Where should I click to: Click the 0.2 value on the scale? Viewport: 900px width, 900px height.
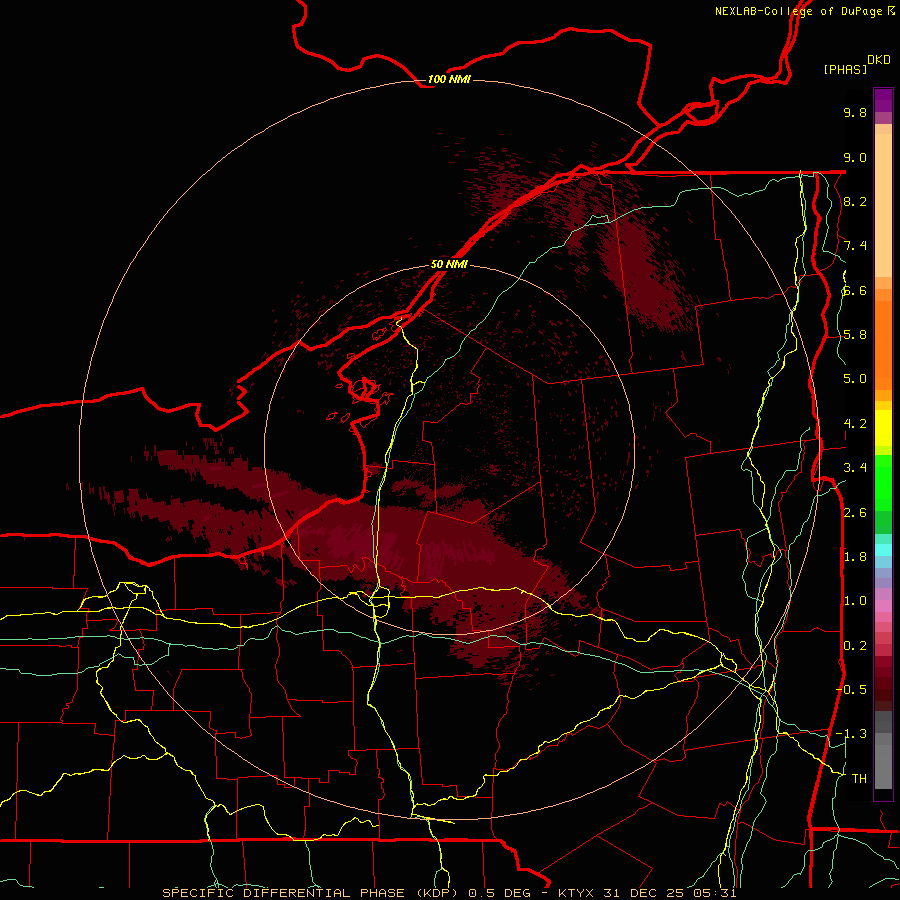(x=855, y=646)
